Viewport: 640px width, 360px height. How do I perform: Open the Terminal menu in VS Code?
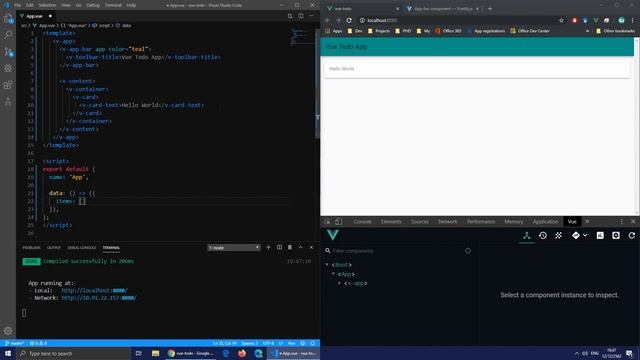(113, 5)
